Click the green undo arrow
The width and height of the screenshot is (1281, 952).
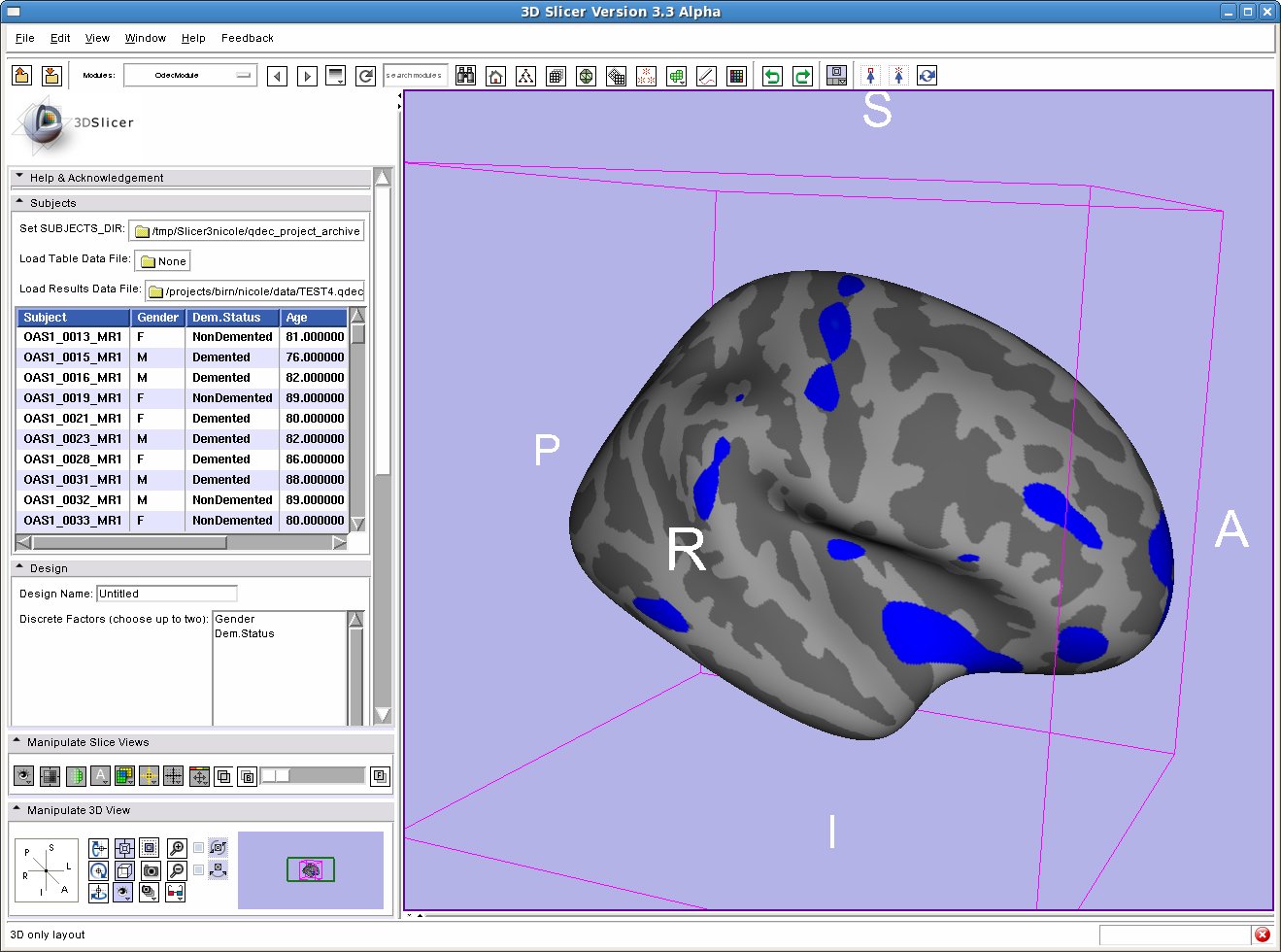[772, 76]
